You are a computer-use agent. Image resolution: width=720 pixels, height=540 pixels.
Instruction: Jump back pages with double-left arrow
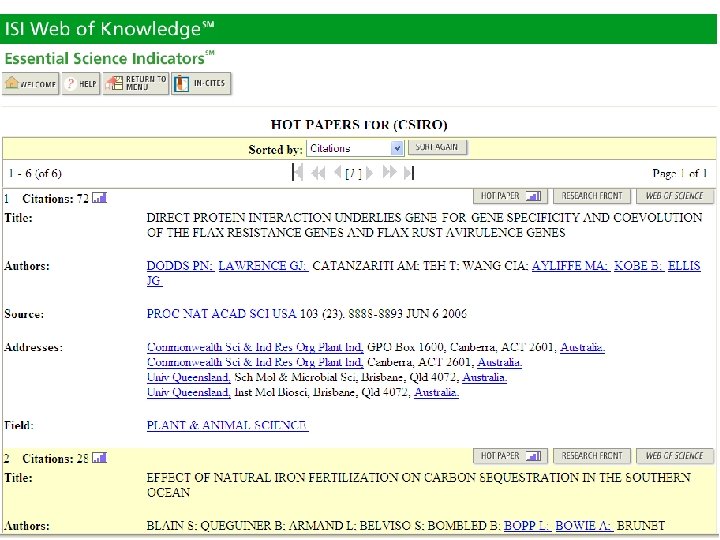click(318, 173)
